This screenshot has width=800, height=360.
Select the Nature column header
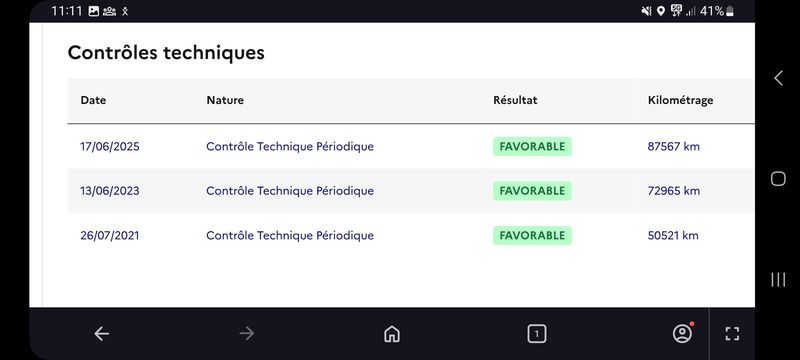pos(225,100)
